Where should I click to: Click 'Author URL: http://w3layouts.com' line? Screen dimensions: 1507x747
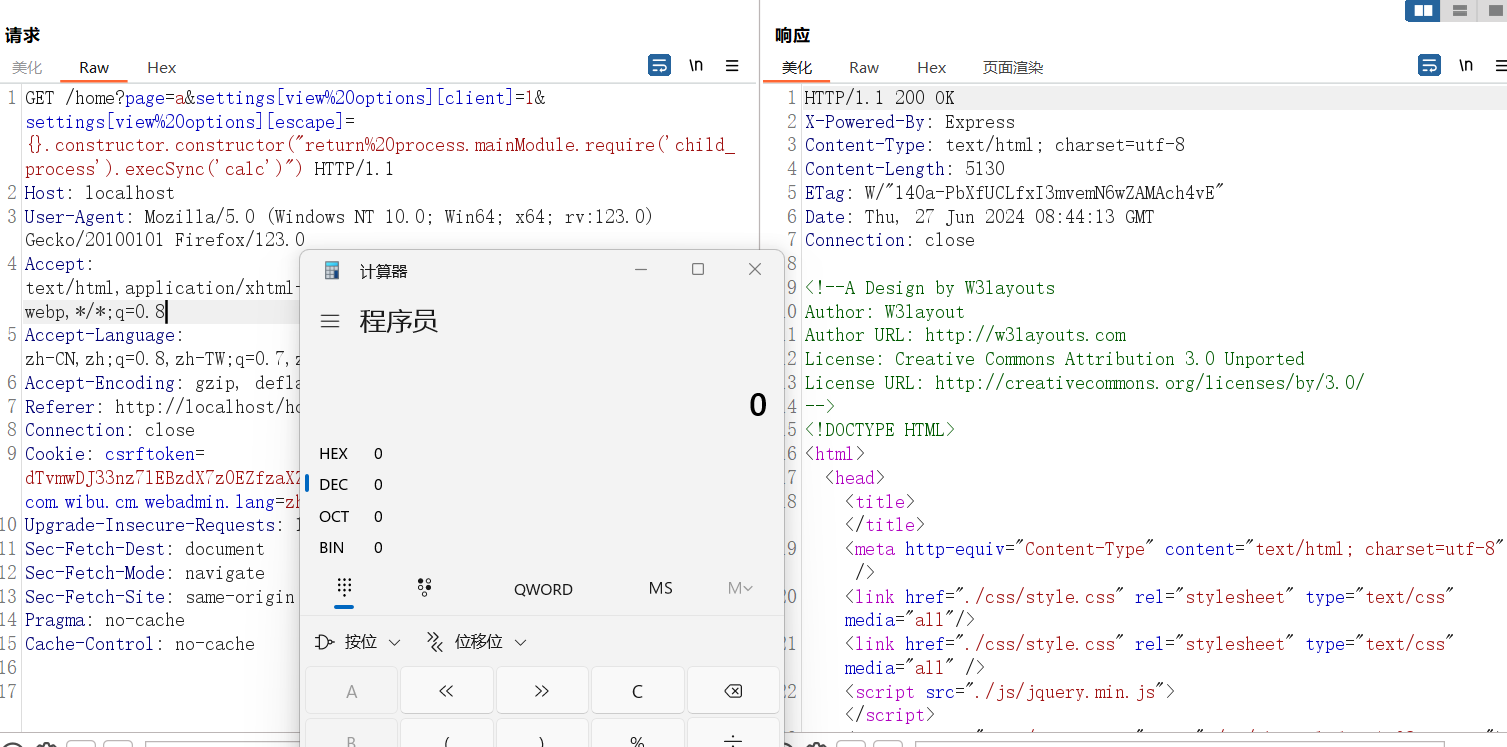click(966, 335)
